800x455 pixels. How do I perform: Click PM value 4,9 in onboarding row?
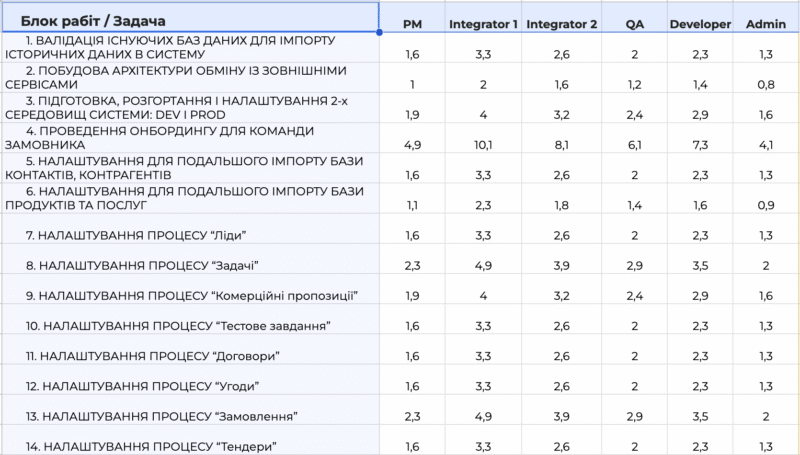click(412, 145)
